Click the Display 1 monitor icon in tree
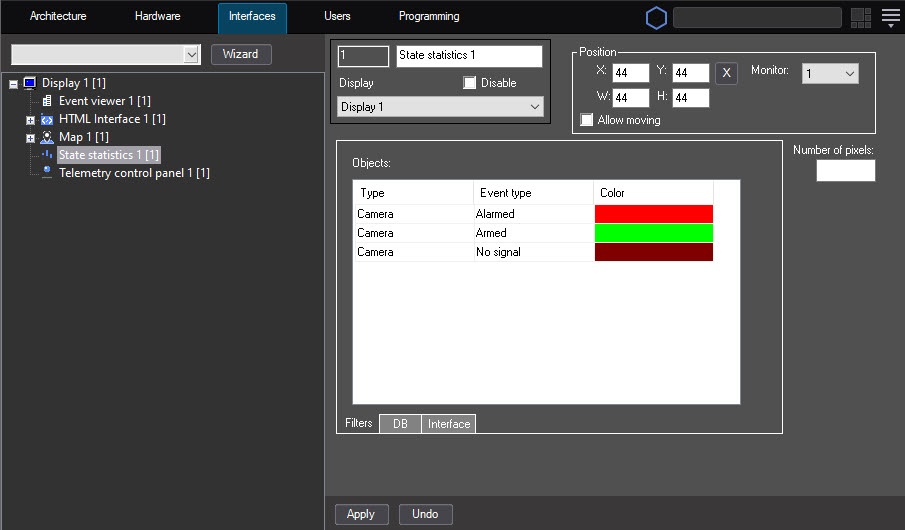Viewport: 905px width, 530px height. click(x=29, y=83)
